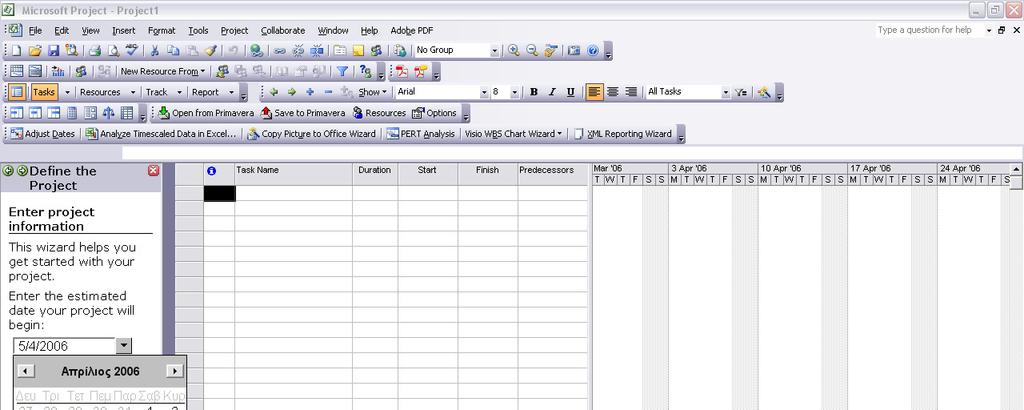This screenshot has width=1024, height=410.
Task: Click the Zoom Out magnifier icon
Action: click(x=532, y=50)
